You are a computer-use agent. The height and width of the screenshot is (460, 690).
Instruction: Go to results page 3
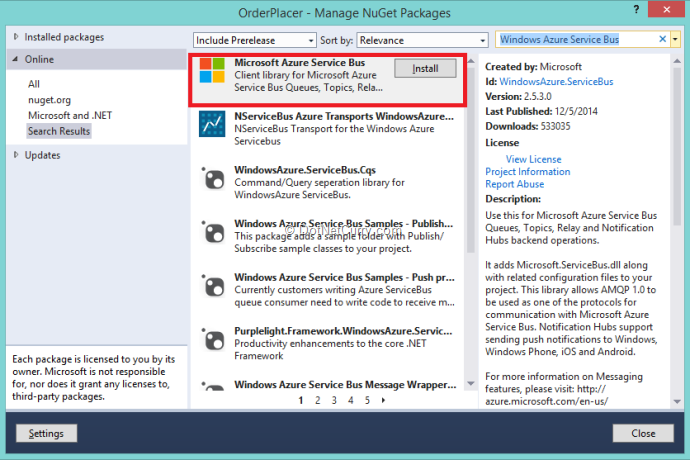[x=334, y=400]
